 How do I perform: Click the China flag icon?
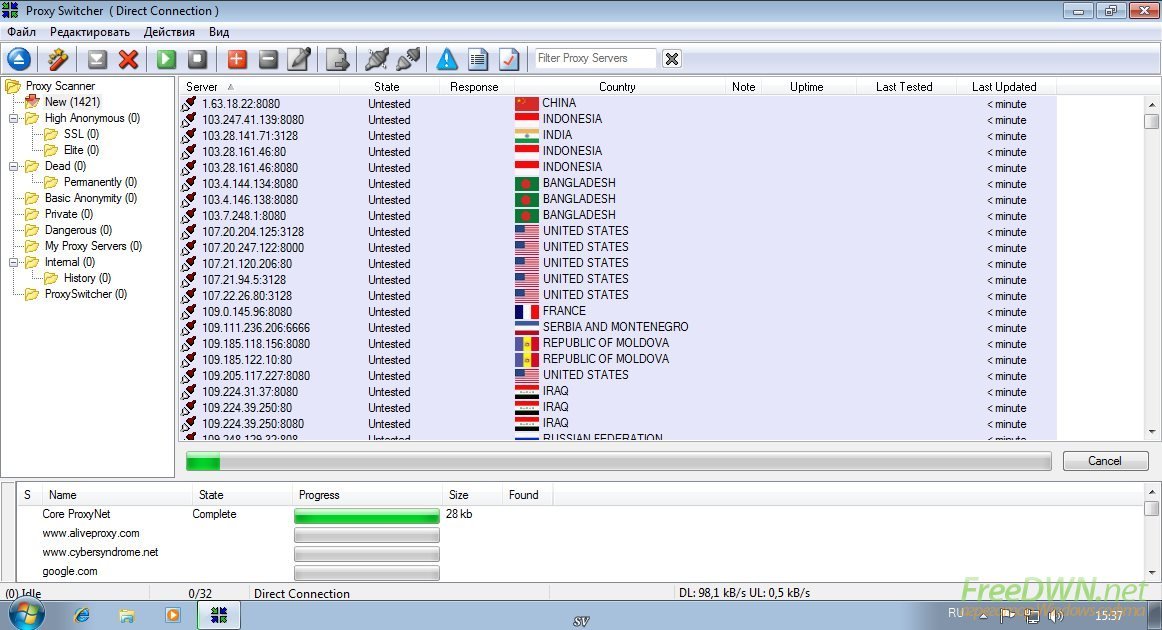click(x=527, y=103)
